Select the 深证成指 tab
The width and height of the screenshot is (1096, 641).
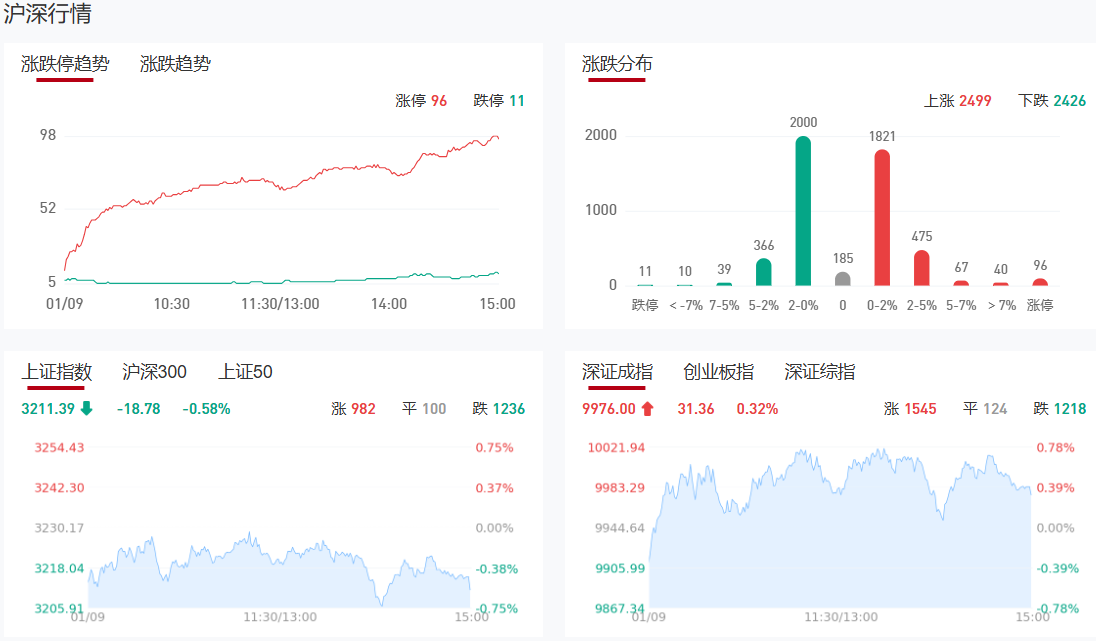click(x=617, y=372)
